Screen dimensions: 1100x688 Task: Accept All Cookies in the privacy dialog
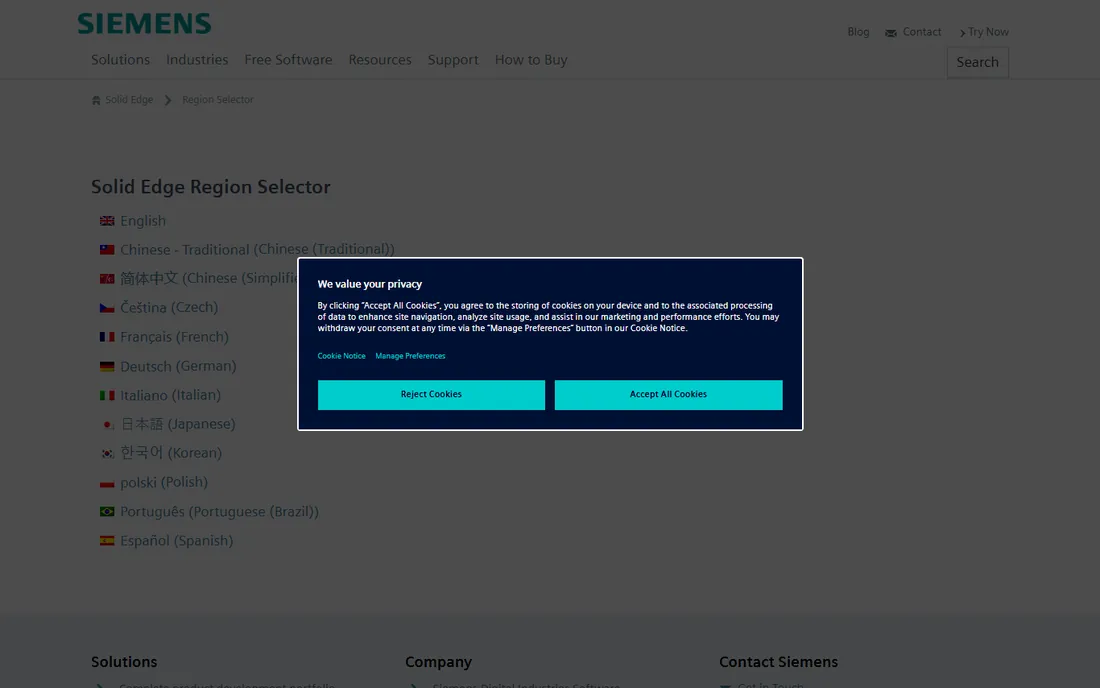668,395
